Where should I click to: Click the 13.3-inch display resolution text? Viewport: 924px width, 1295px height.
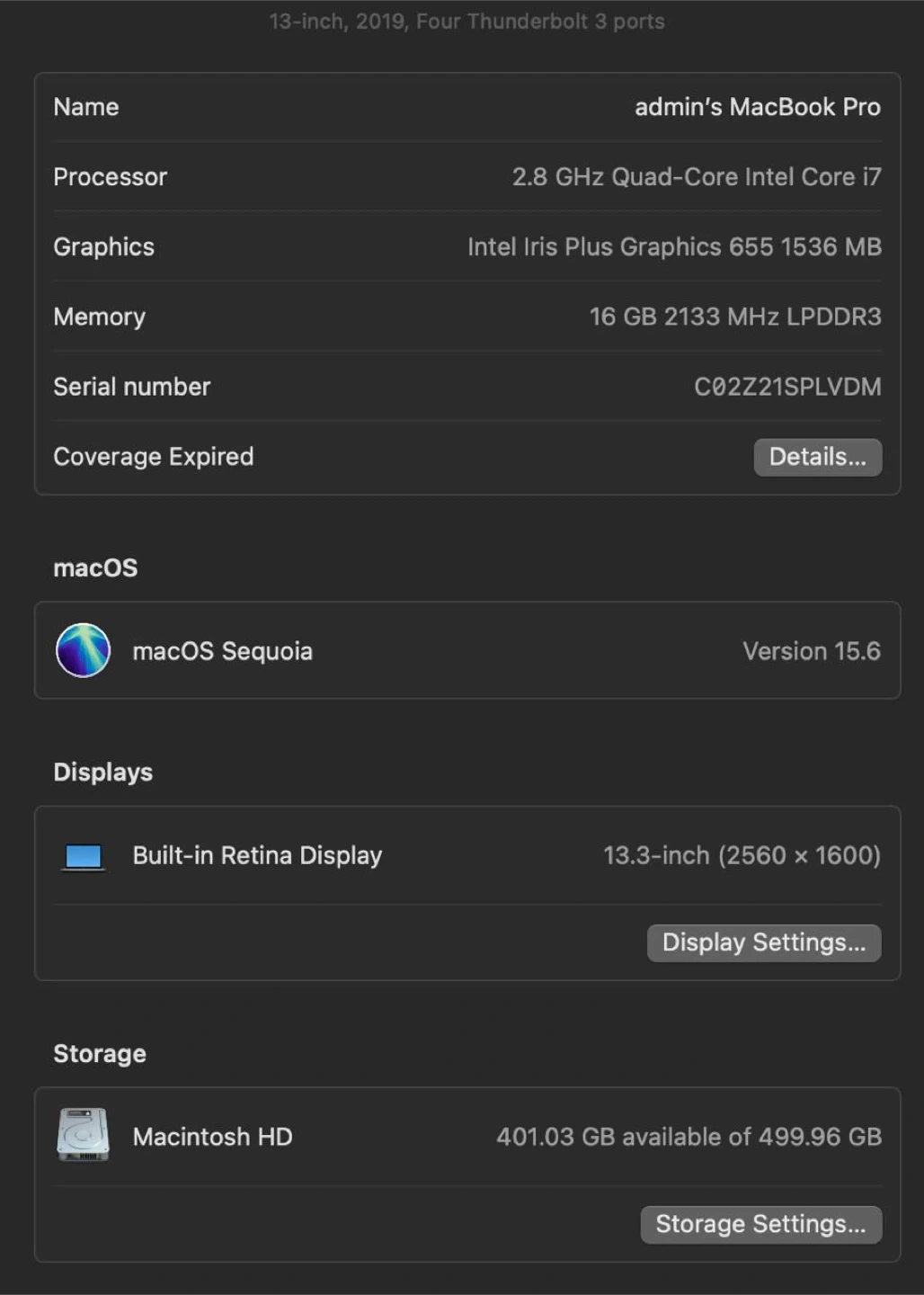click(x=742, y=855)
